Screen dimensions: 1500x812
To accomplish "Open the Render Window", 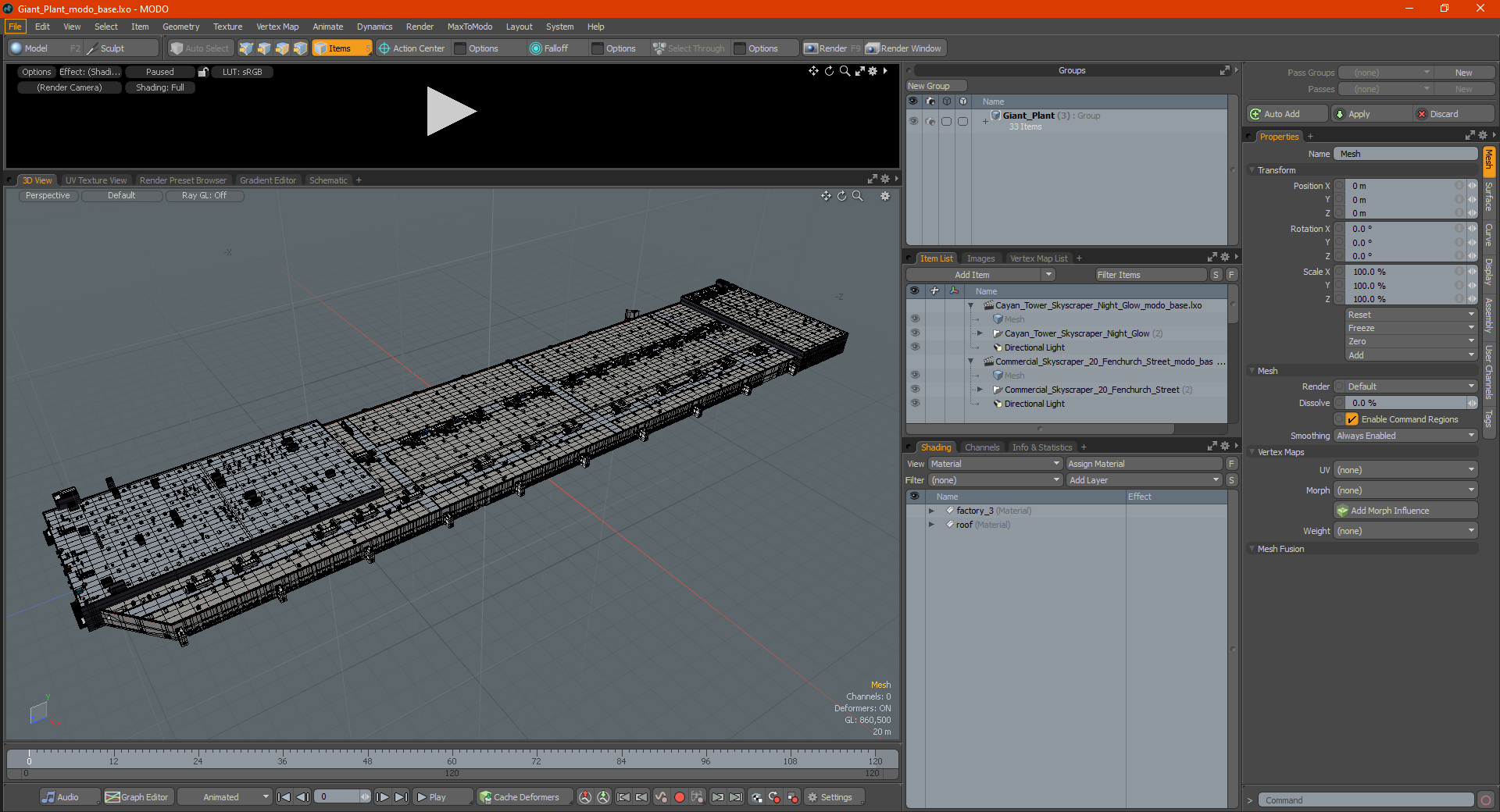I will [905, 48].
